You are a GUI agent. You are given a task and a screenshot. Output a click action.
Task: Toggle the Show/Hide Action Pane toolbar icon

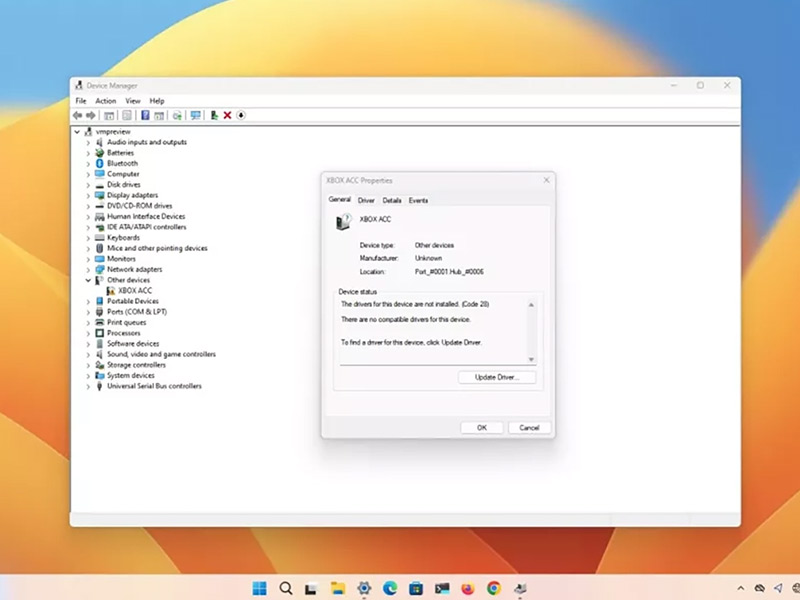[159, 115]
